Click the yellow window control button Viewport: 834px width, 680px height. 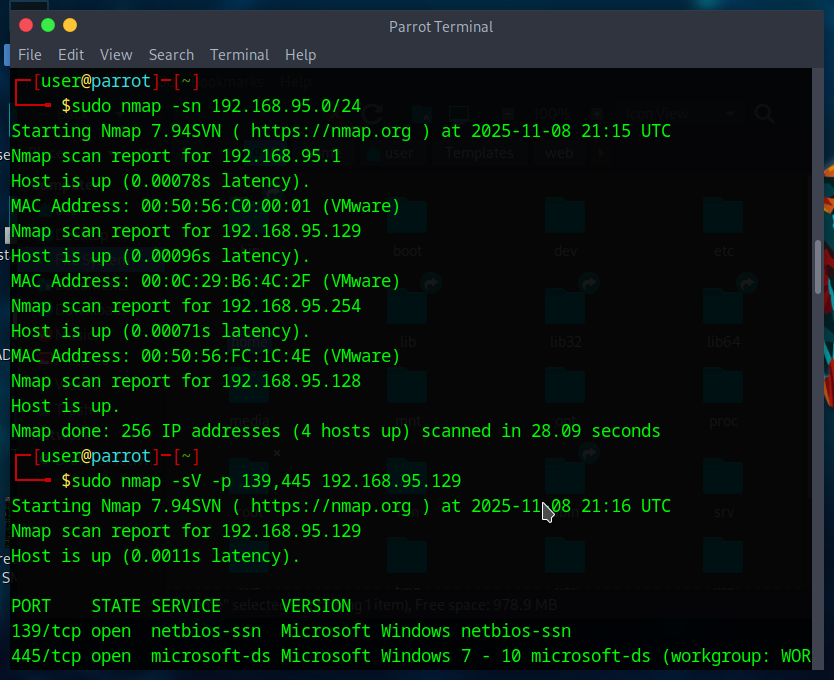70,25
